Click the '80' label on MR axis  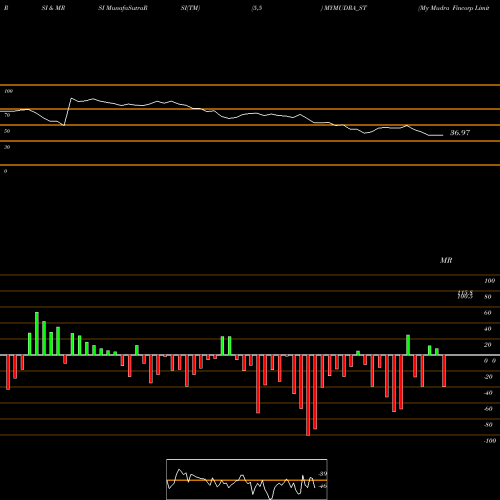coord(488,297)
